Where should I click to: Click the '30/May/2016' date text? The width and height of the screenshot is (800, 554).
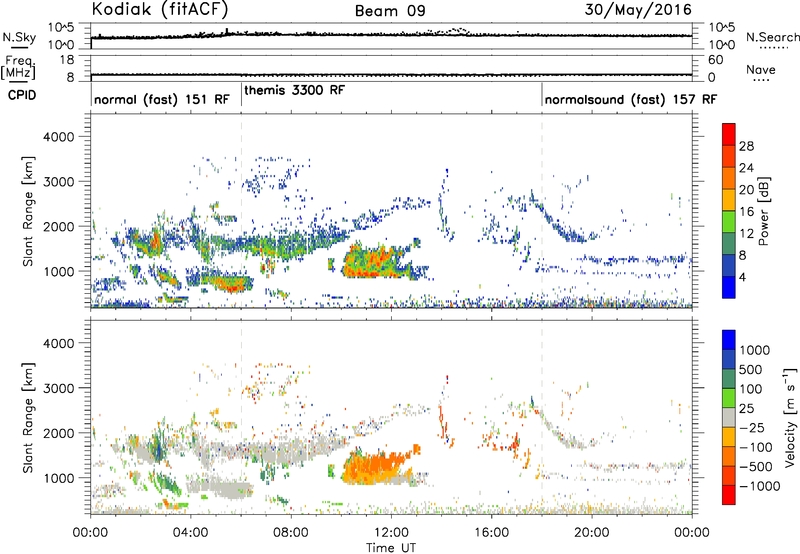click(x=638, y=10)
